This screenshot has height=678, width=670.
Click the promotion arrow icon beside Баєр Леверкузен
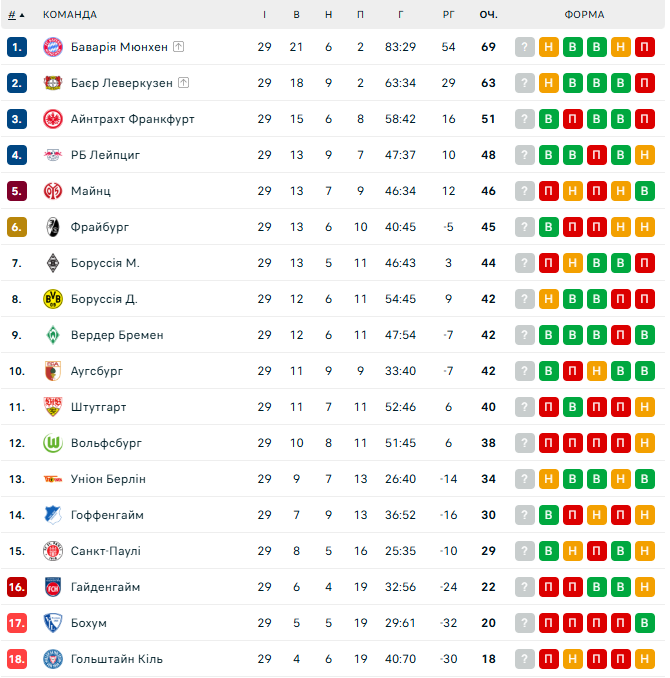click(x=183, y=82)
